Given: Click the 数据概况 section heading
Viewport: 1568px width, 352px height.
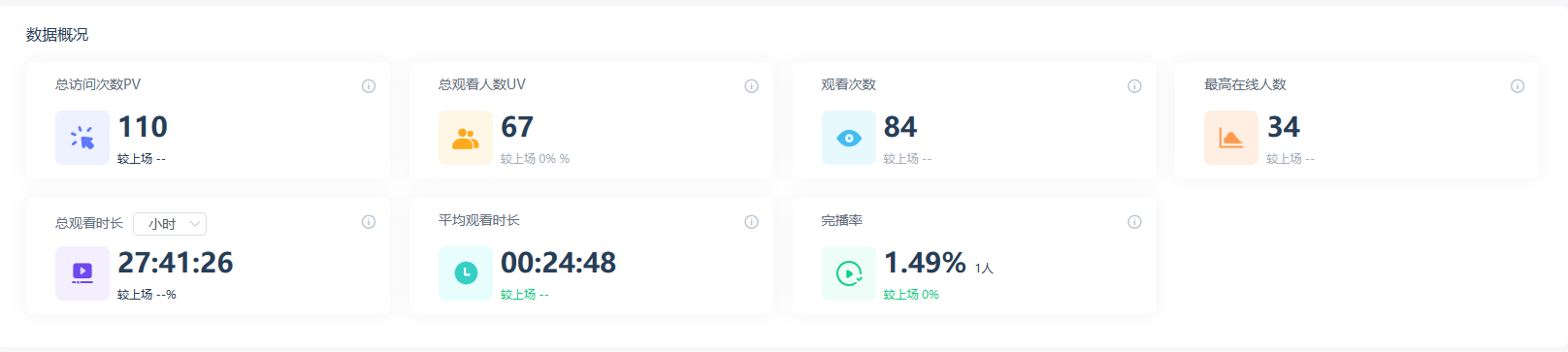Looking at the screenshot, I should tap(57, 35).
